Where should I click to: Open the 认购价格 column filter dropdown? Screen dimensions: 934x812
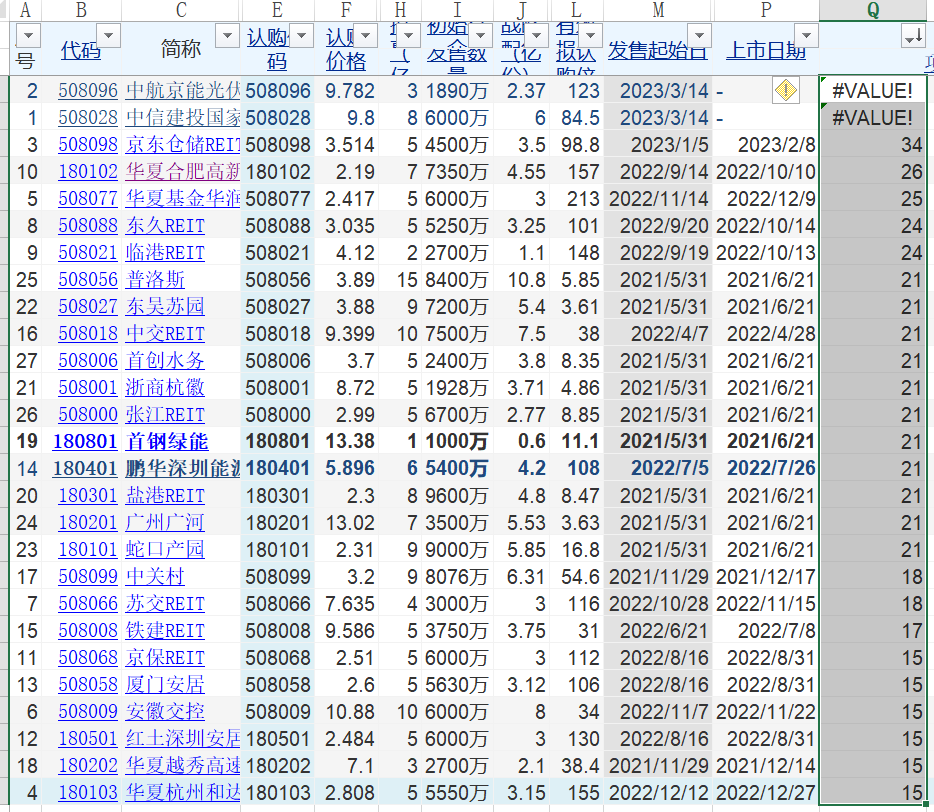pyautogui.click(x=368, y=37)
